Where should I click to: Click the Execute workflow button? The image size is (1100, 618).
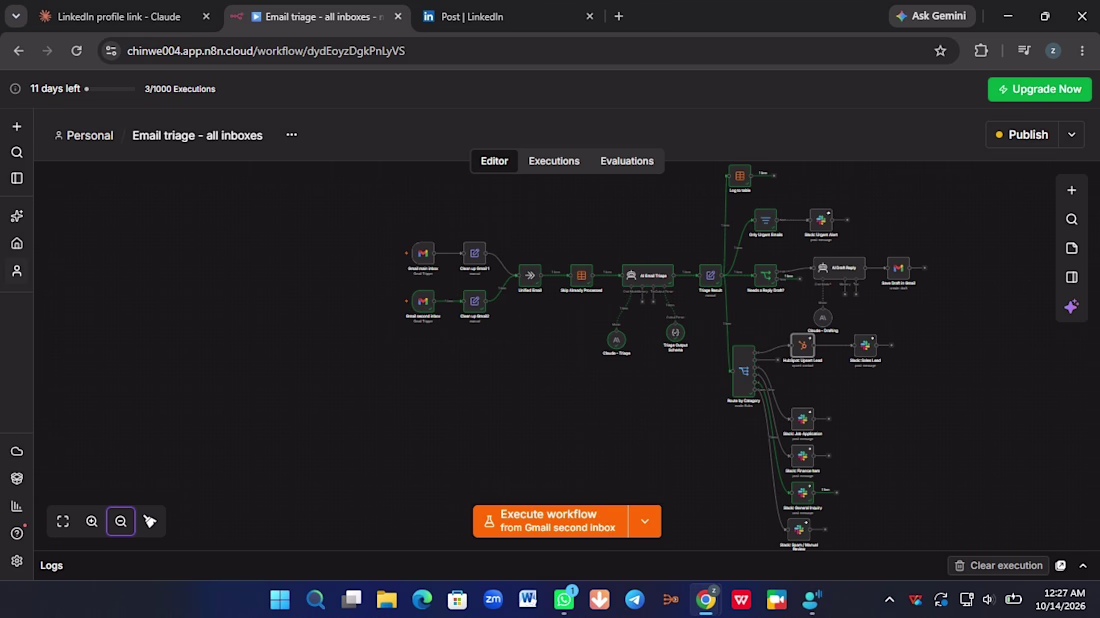[x=551, y=521]
